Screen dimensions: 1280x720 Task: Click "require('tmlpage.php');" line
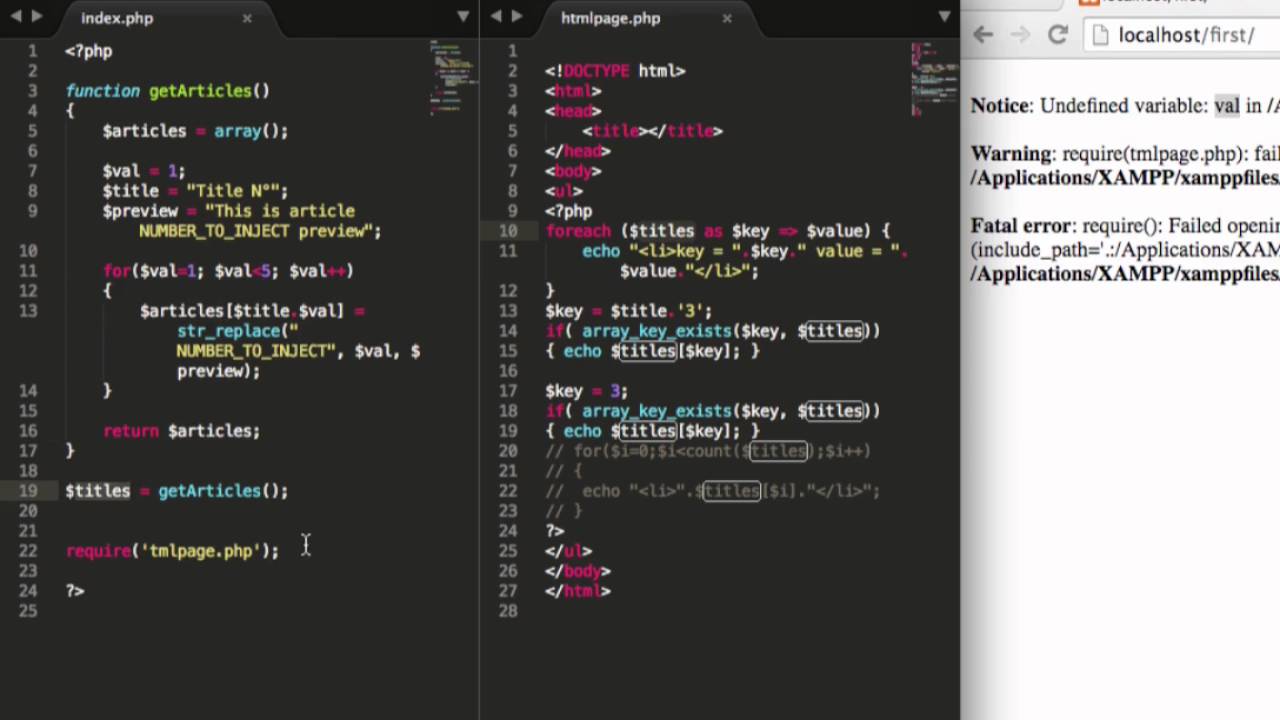172,551
